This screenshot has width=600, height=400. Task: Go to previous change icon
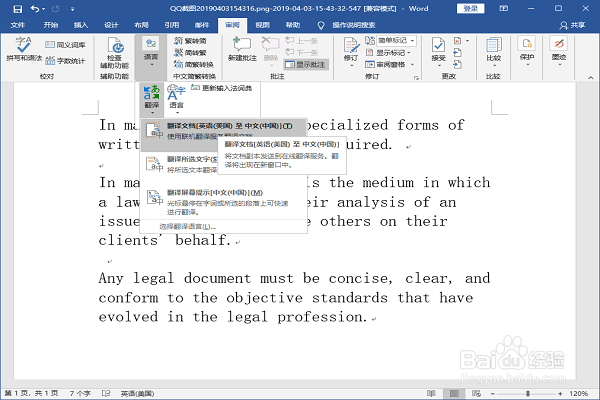point(457,52)
